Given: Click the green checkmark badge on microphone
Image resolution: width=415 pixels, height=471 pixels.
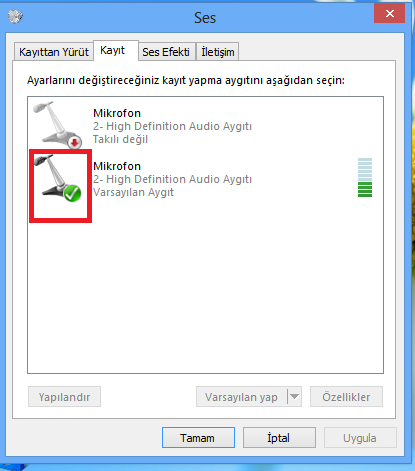Looking at the screenshot, I should tap(72, 193).
